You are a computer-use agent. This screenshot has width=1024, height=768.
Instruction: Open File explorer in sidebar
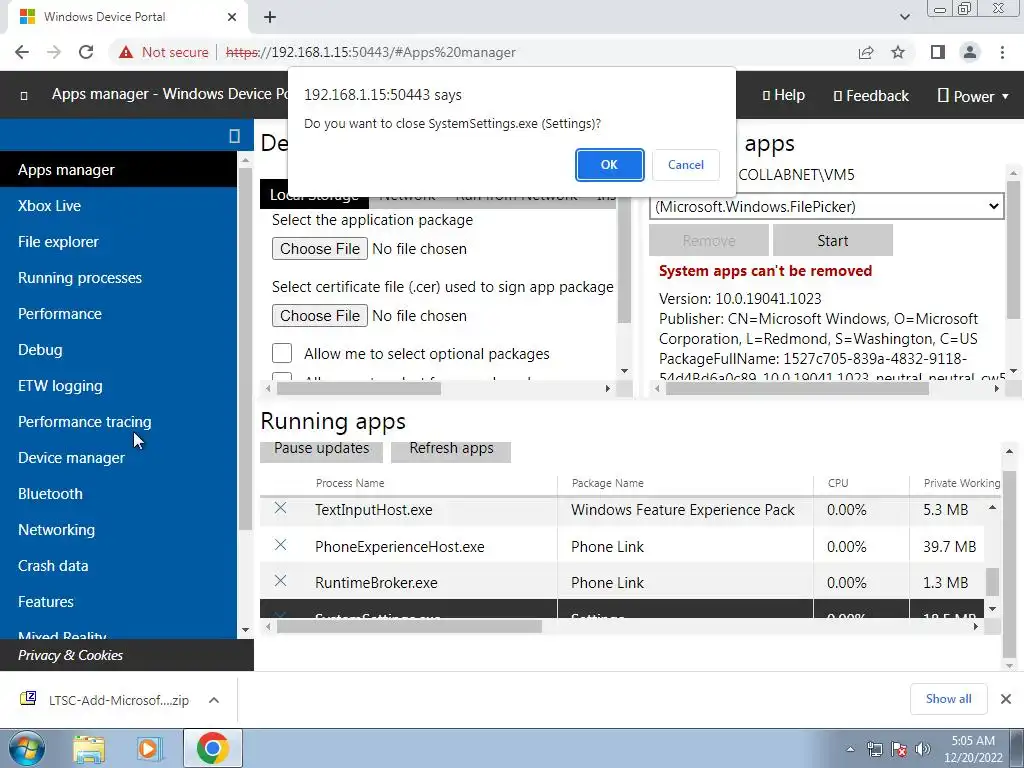(118, 242)
